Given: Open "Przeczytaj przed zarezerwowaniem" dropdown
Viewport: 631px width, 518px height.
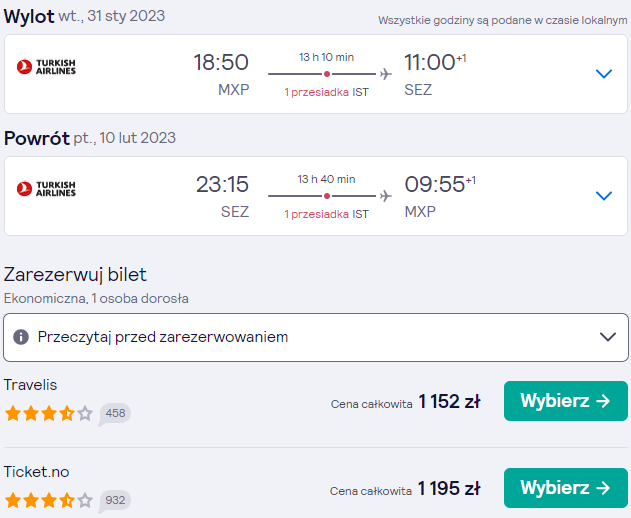Looking at the screenshot, I should (316, 337).
